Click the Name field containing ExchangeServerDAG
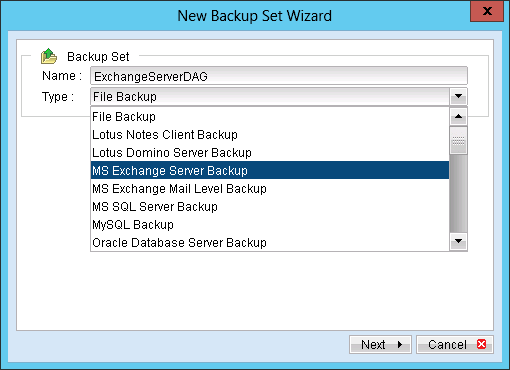Screen dimensions: 510x370 click(x=279, y=76)
